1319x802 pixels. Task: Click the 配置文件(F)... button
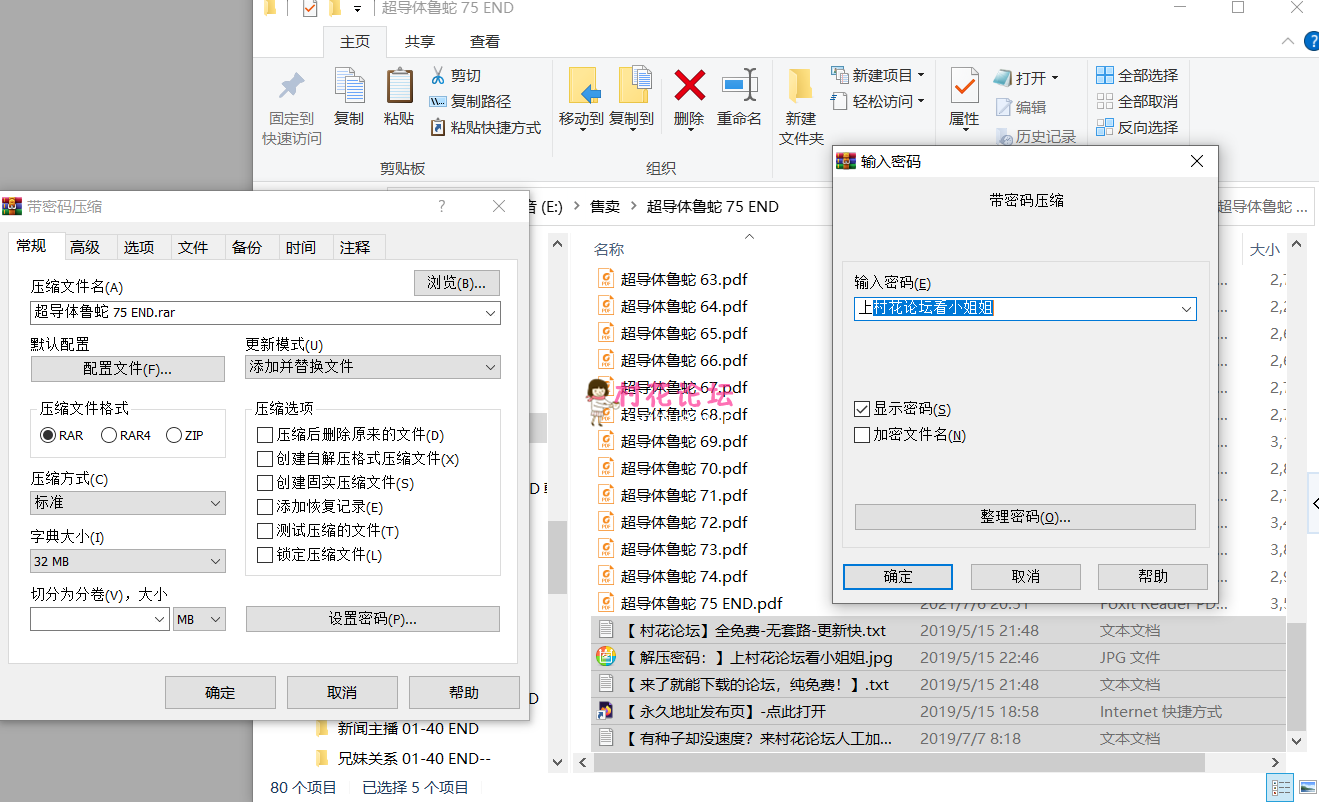(x=128, y=369)
